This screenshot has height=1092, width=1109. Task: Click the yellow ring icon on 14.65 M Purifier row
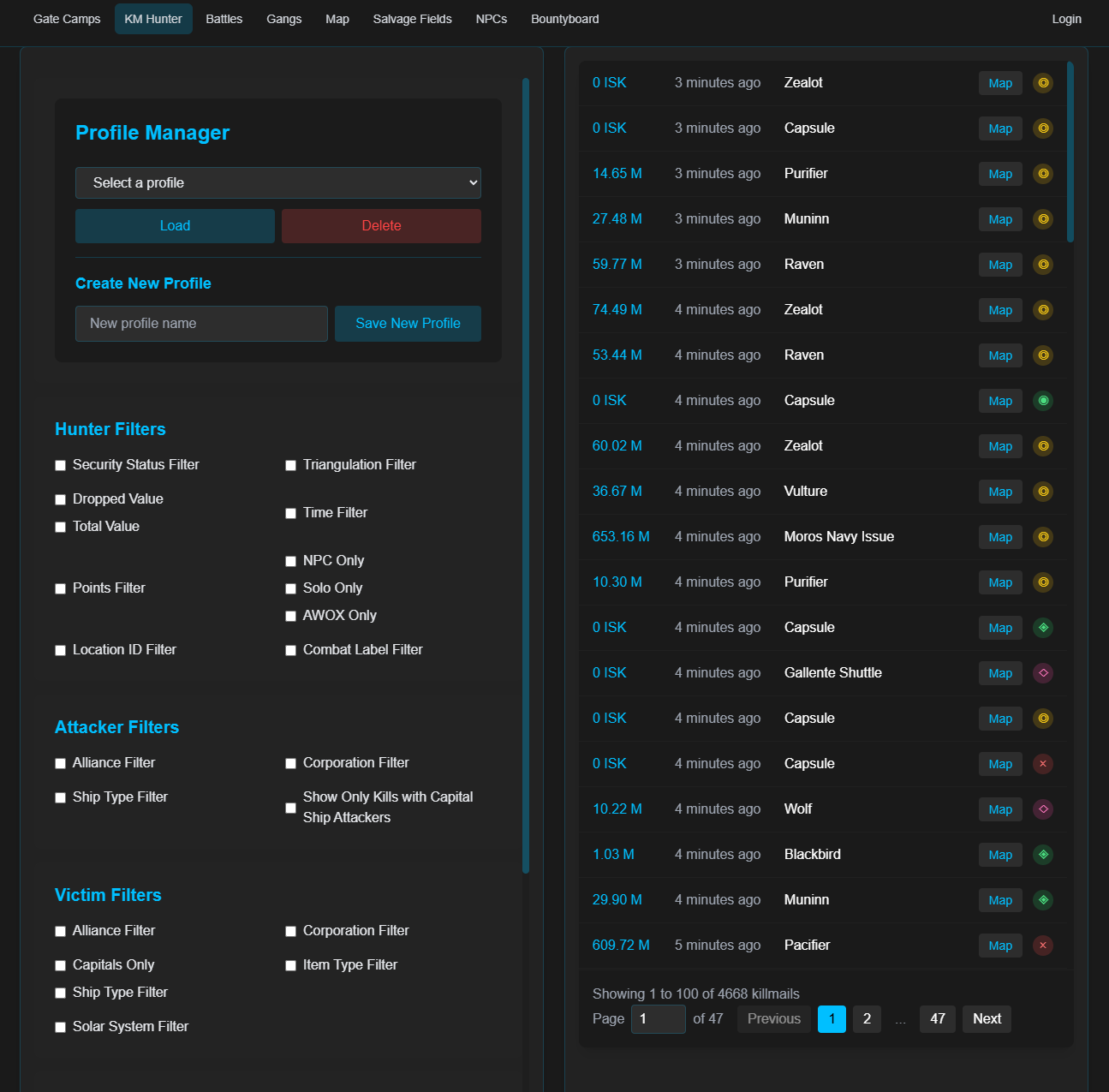tap(1042, 174)
